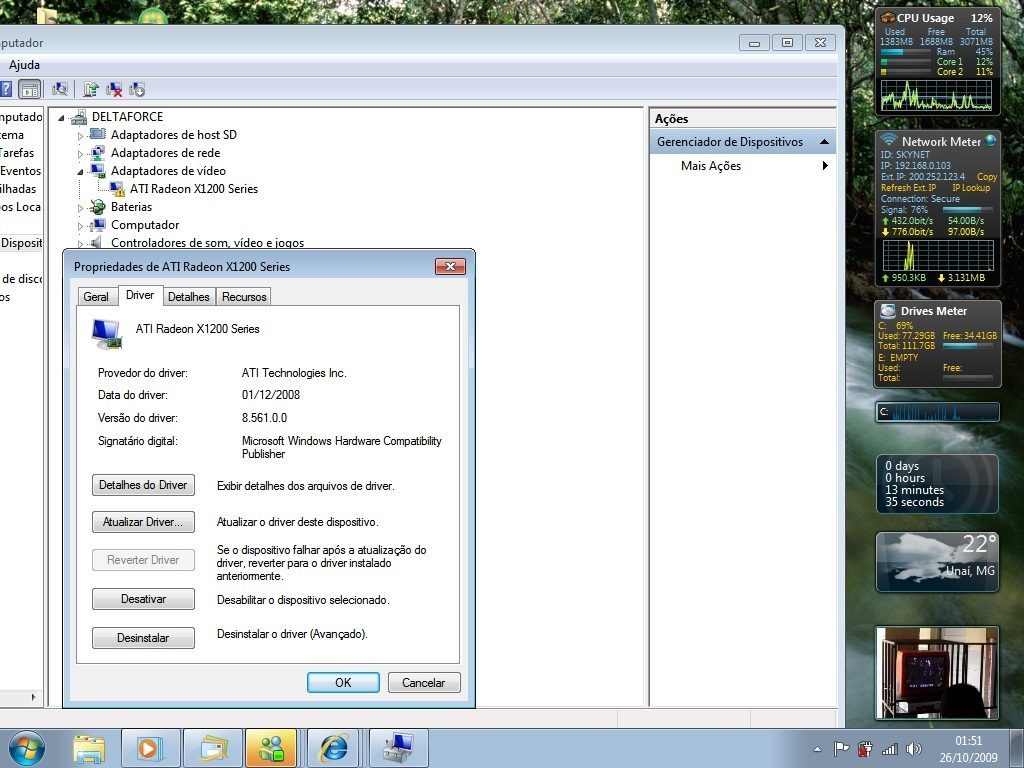
Task: Toggle the action pane toolbar button
Action: point(29,89)
